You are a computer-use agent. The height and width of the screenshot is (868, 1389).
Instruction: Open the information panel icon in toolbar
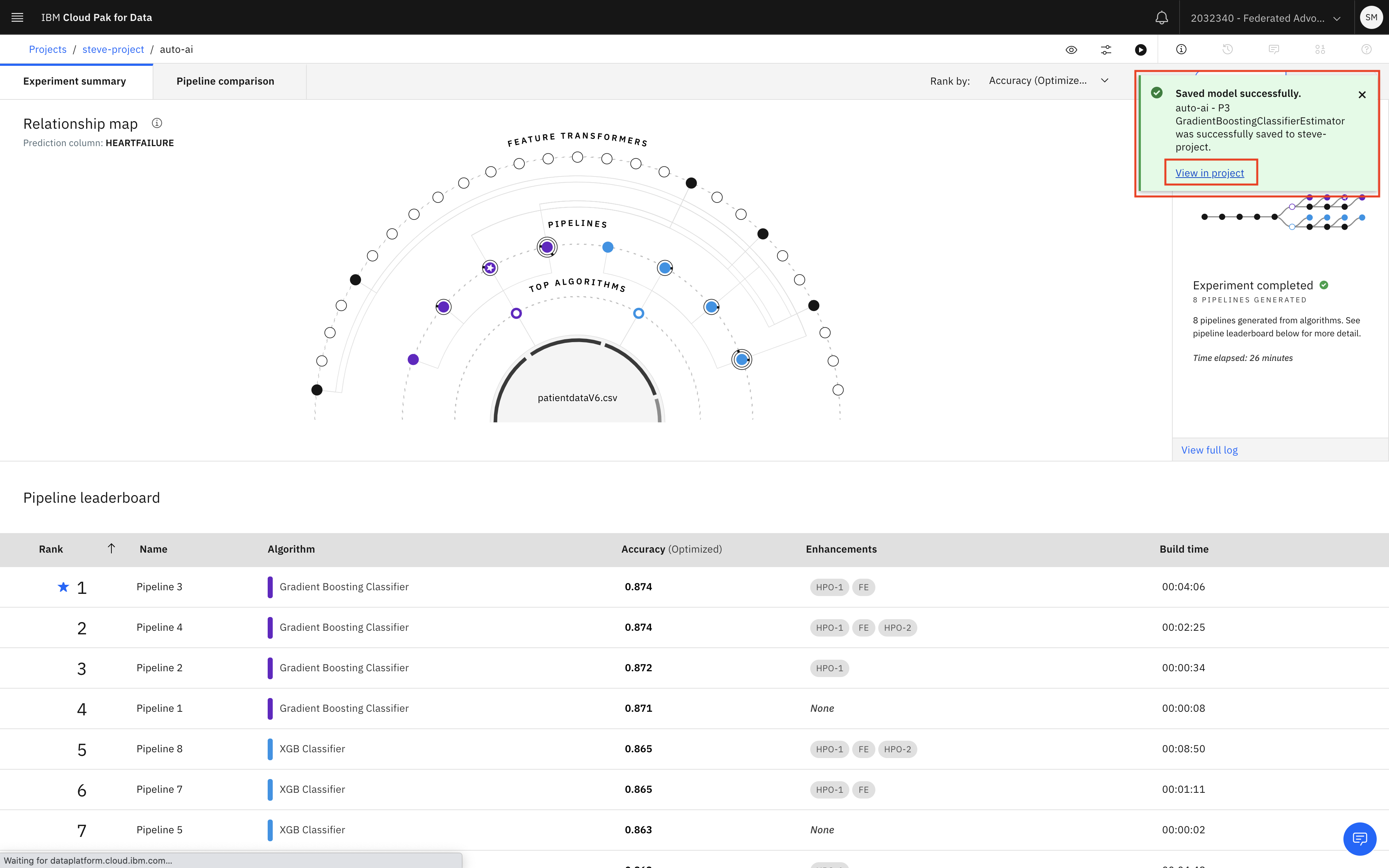[x=1181, y=50]
